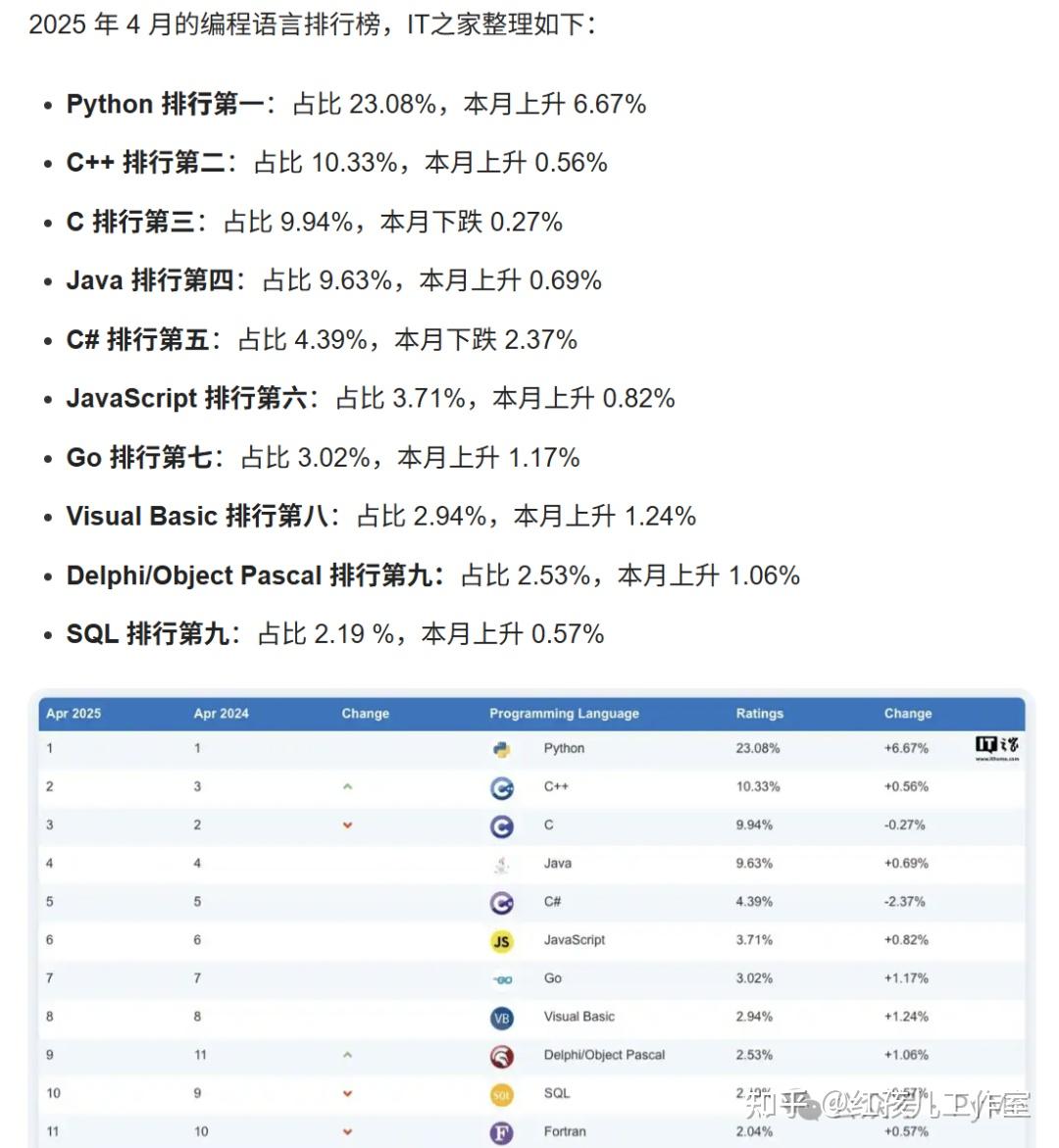
Task: Click the red down arrow for C
Action: pos(348,825)
